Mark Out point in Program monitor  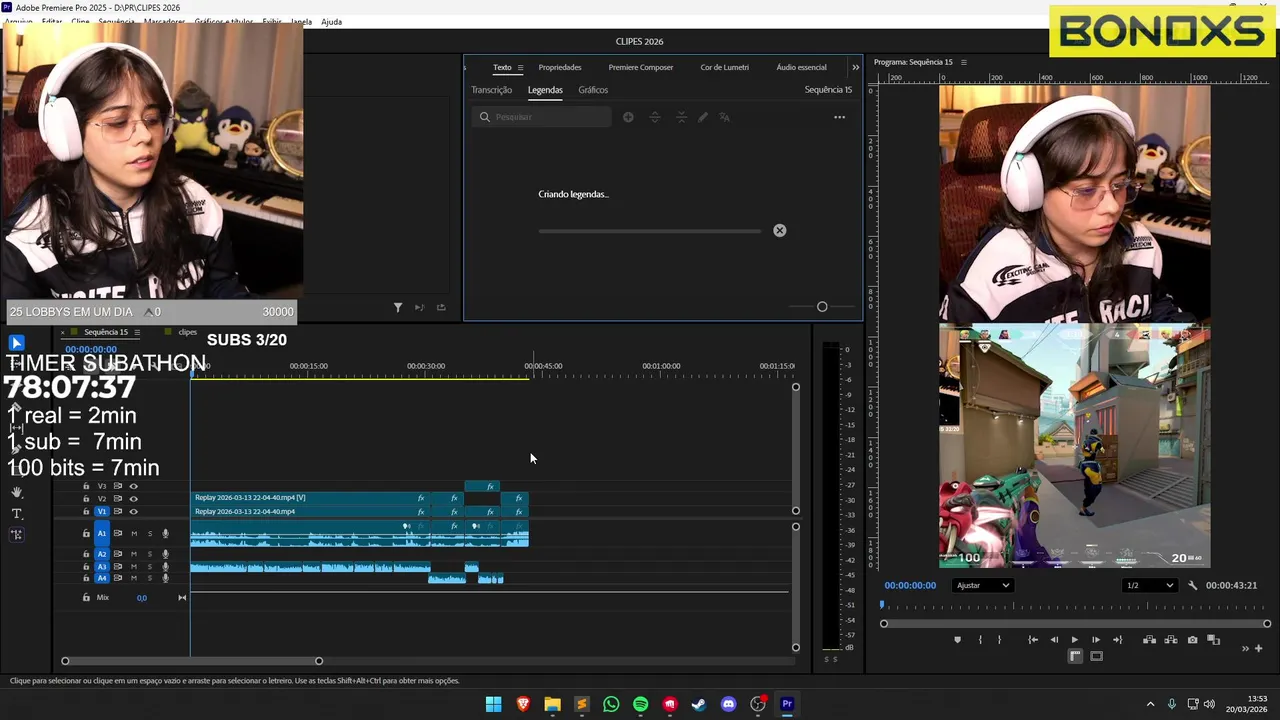click(x=999, y=640)
